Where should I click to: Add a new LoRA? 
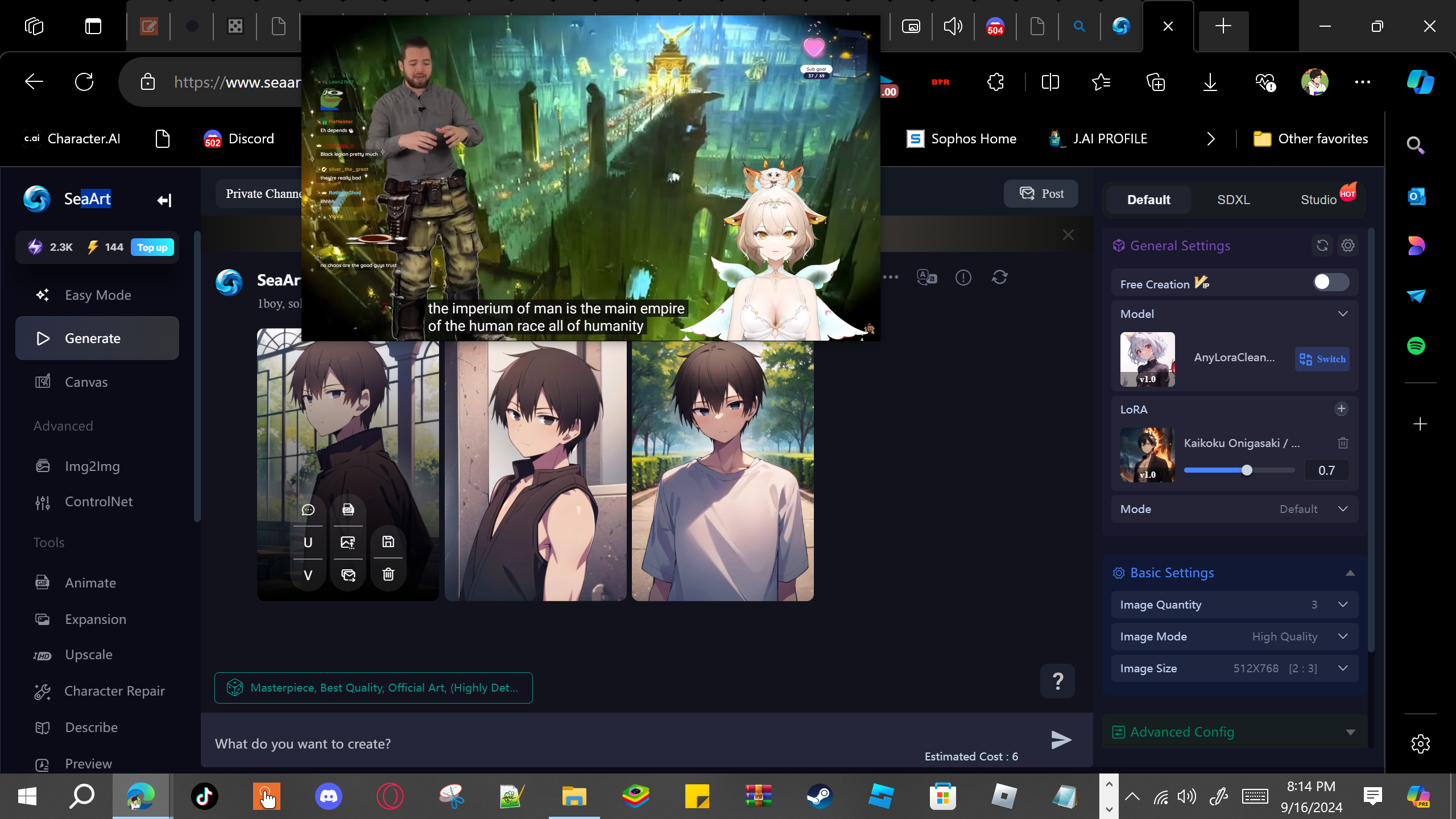coord(1341,409)
